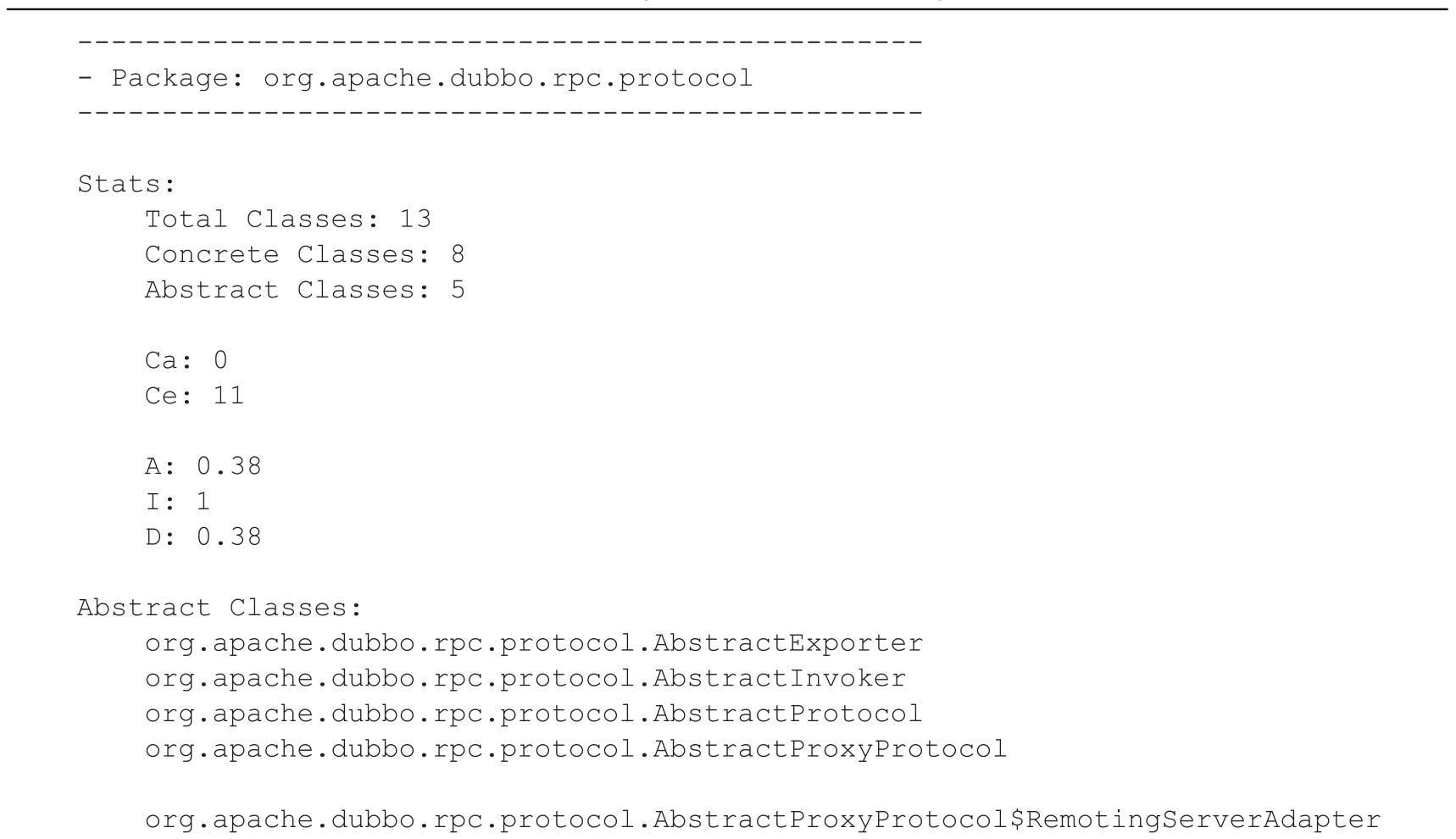This screenshot has height=839, width=1456.
Task: Click the "D: 0.38" distance value
Action: [203, 536]
